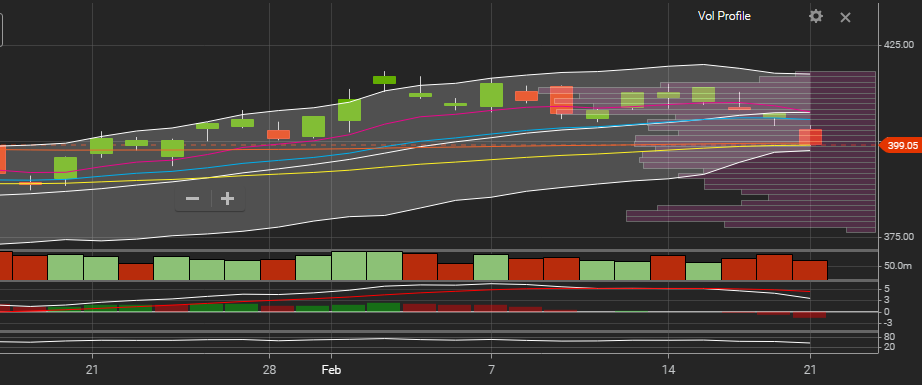Click the last red volume bar
Screen dimensions: 922x385
[x=810, y=270]
